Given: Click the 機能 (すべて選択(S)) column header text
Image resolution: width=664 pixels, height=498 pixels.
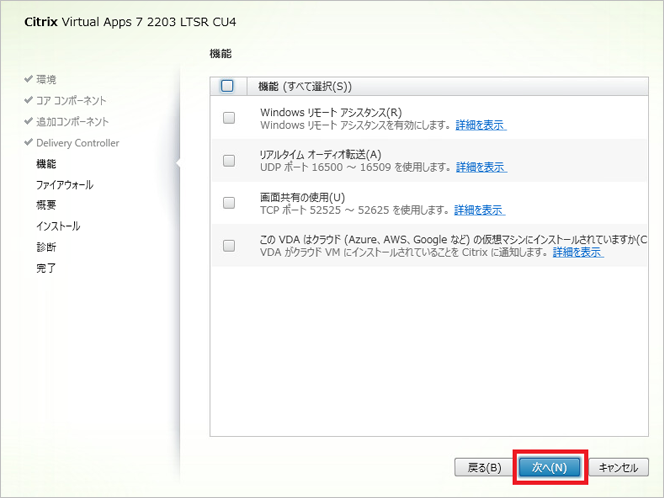Looking at the screenshot, I should [x=305, y=86].
